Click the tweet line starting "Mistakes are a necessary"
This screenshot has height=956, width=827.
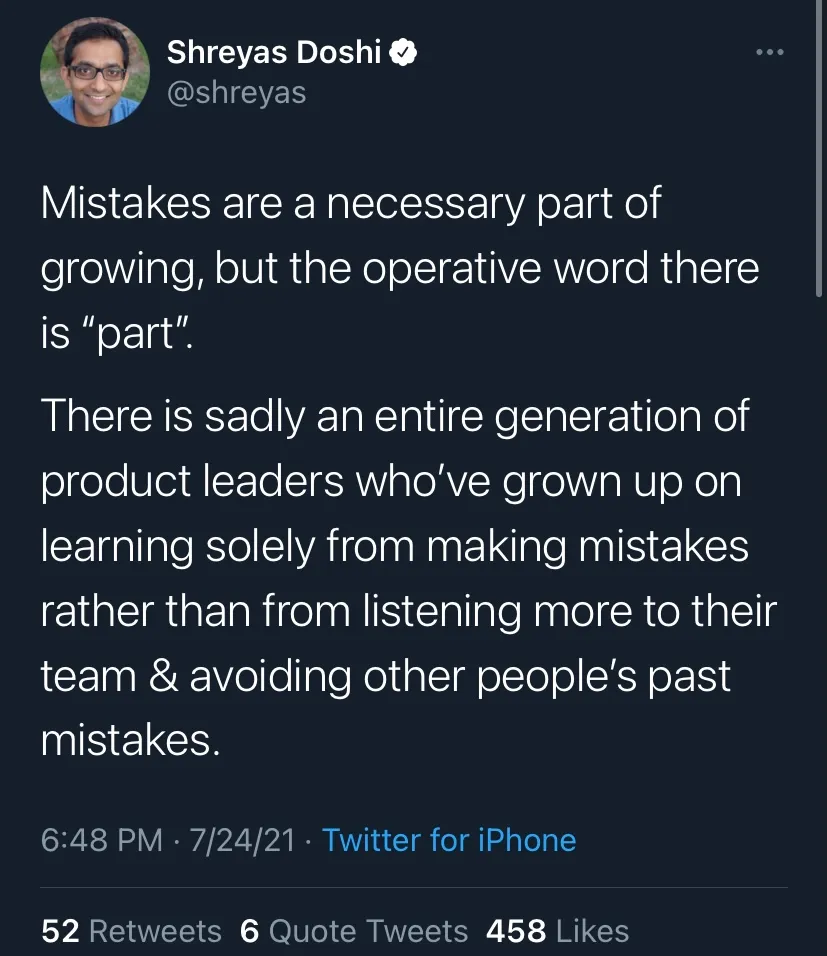[x=351, y=204]
